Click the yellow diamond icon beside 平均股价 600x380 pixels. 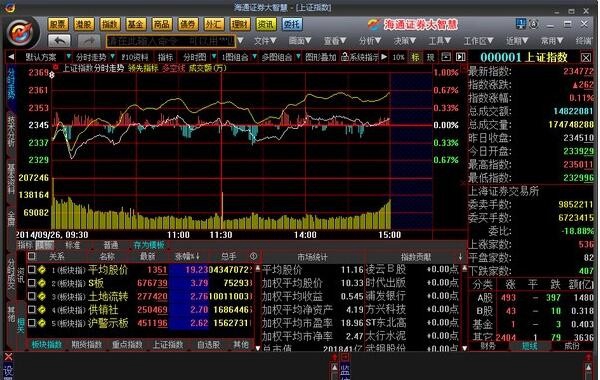click(42, 270)
